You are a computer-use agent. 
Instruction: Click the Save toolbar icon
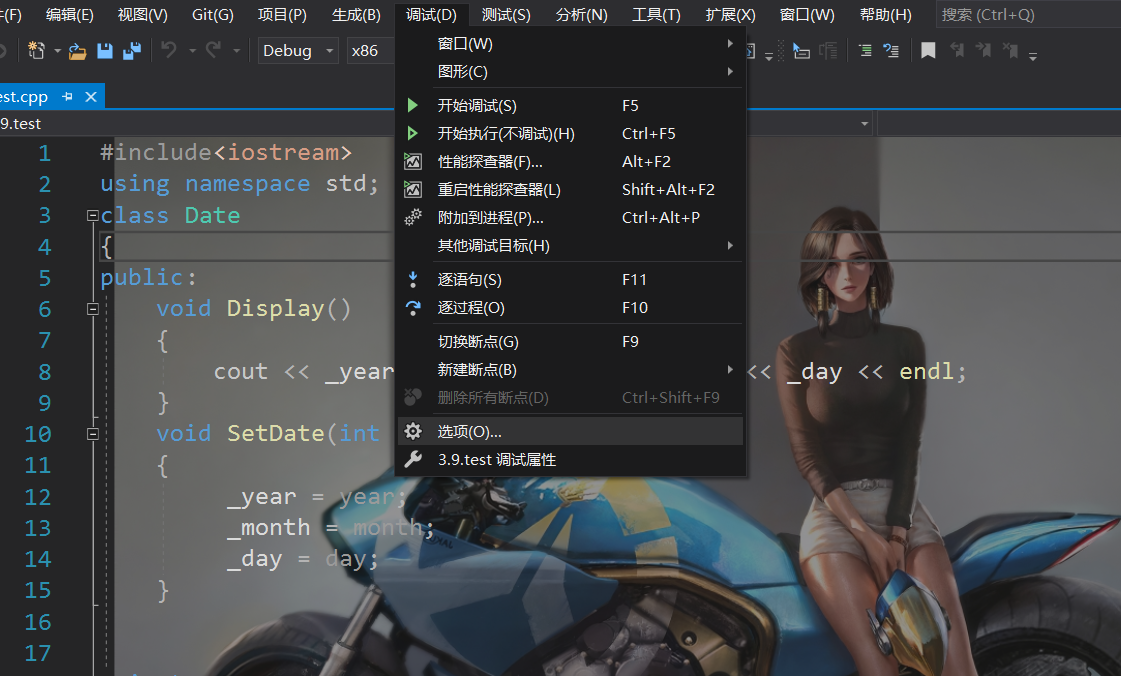pos(104,52)
